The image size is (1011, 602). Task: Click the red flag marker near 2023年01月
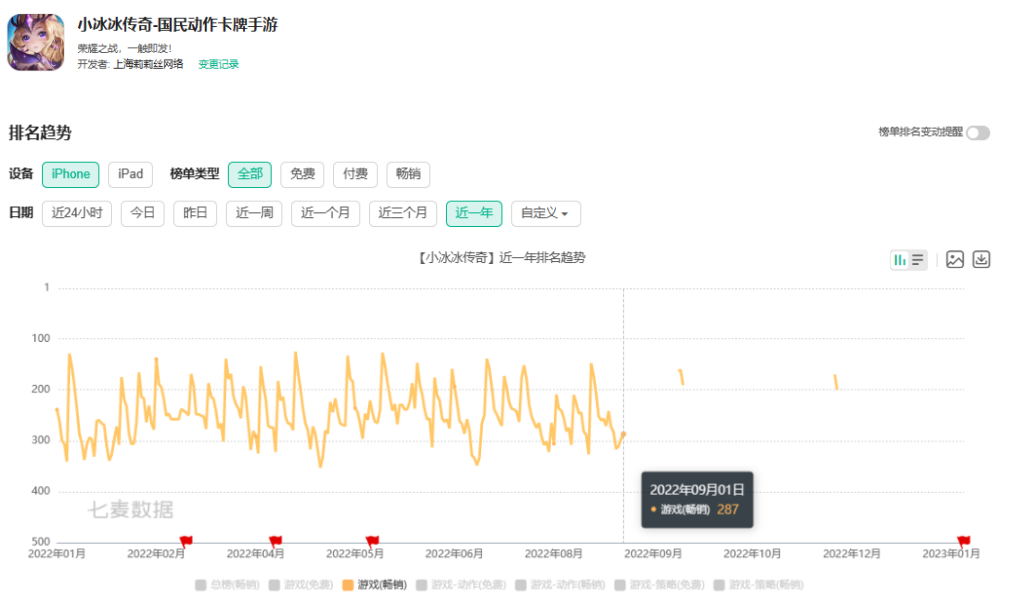(x=964, y=540)
